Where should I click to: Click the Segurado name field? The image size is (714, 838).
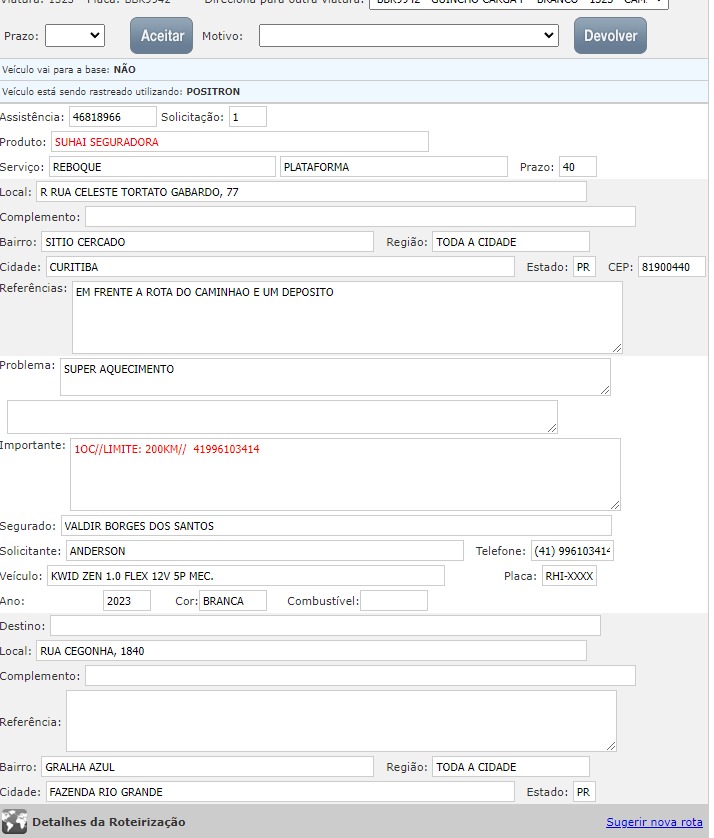[334, 526]
